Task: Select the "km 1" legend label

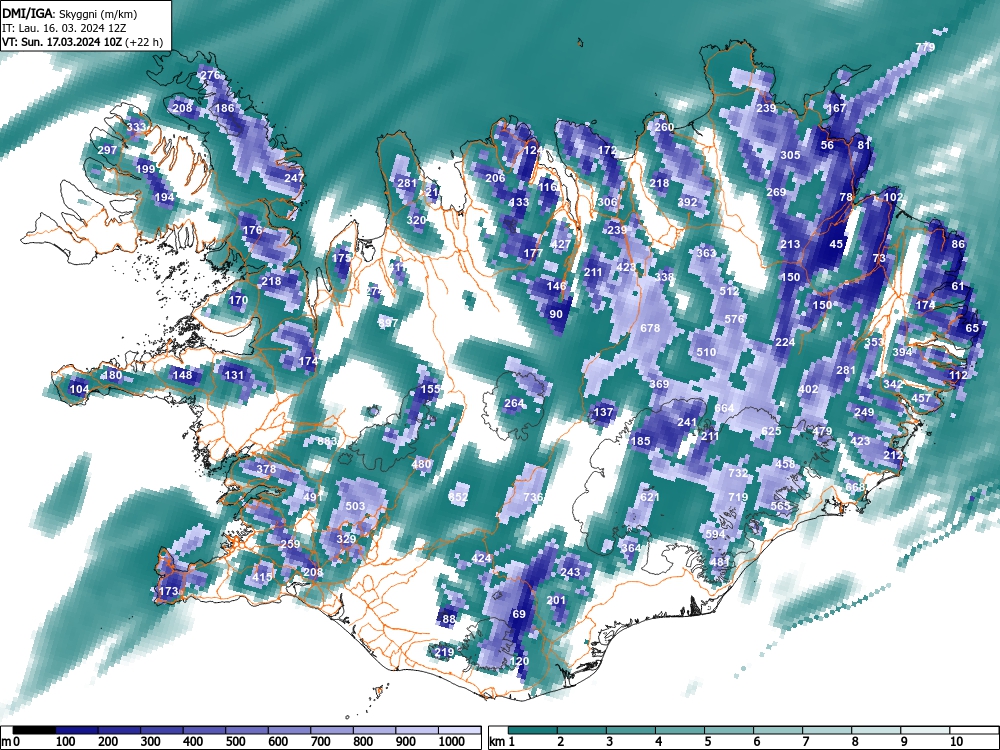Action: pyautogui.click(x=502, y=742)
